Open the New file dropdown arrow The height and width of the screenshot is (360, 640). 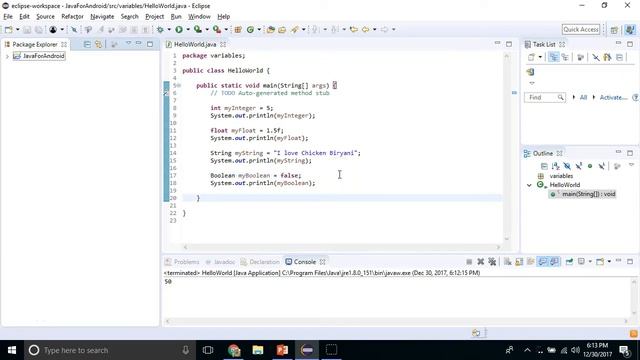[x=18, y=29]
